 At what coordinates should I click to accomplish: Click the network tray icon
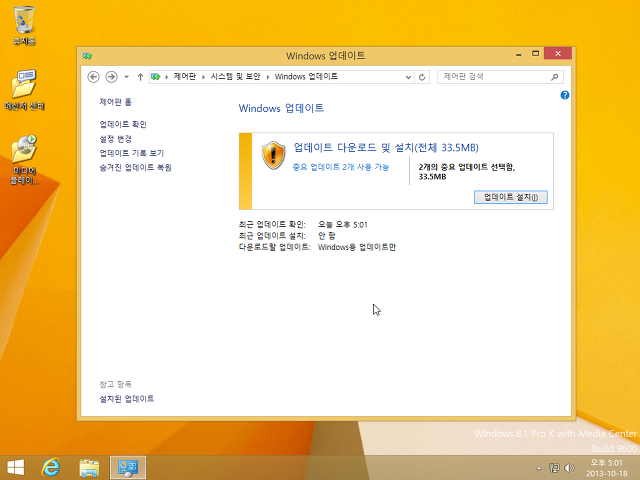[x=554, y=468]
